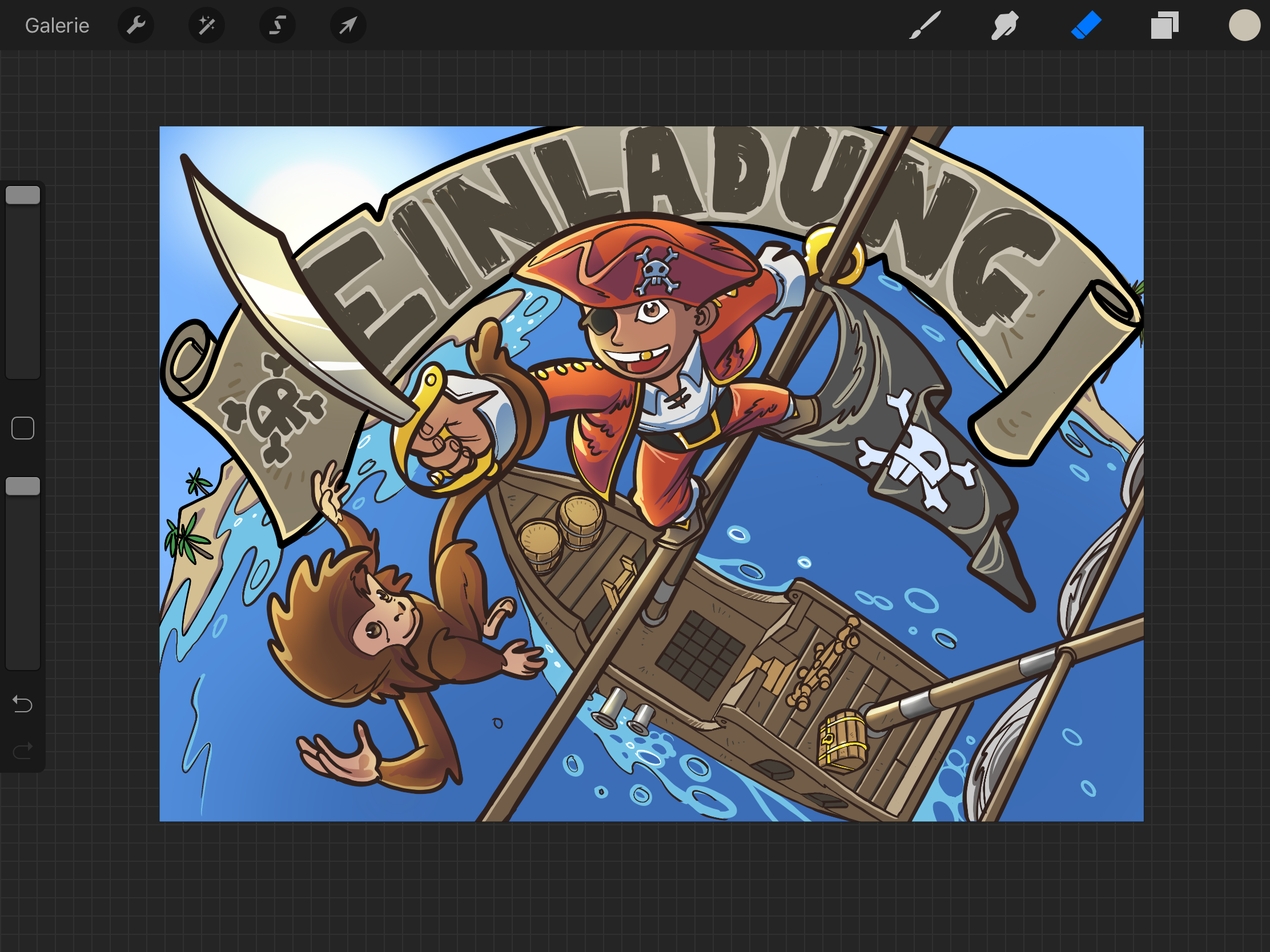Open the Adjustments magic wand menu
Image resolution: width=1270 pixels, height=952 pixels.
coord(207,25)
